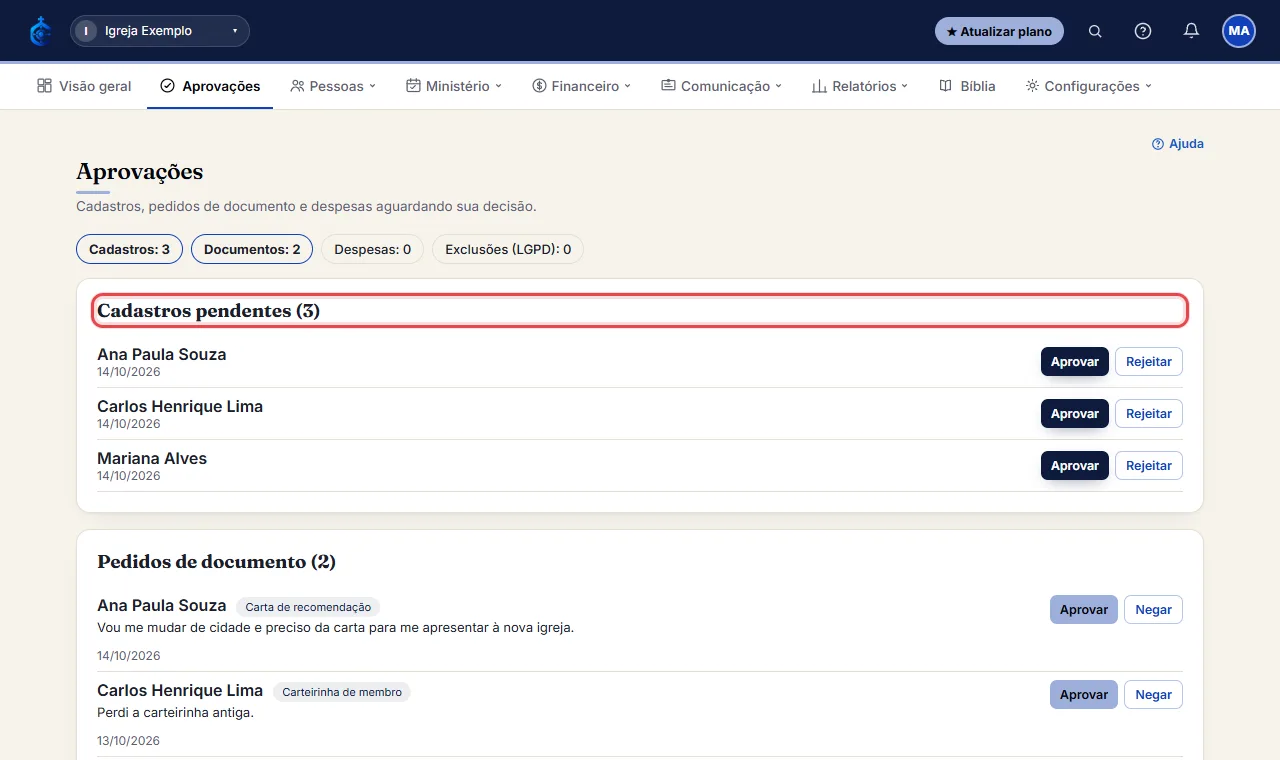Approve Carlos Henrique Lima's pending cadastro
Image resolution: width=1280 pixels, height=760 pixels.
[x=1075, y=413]
